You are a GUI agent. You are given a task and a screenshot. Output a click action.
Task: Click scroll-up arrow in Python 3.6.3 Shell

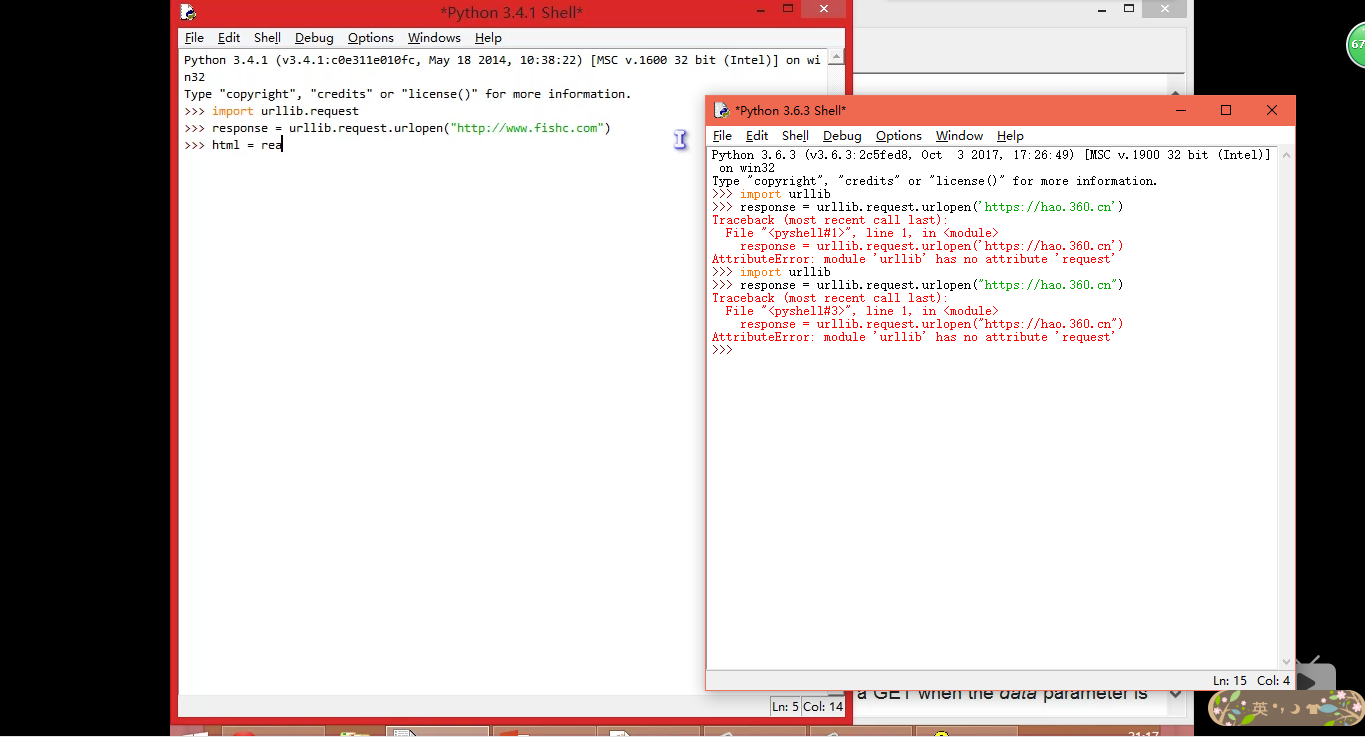[x=1286, y=155]
